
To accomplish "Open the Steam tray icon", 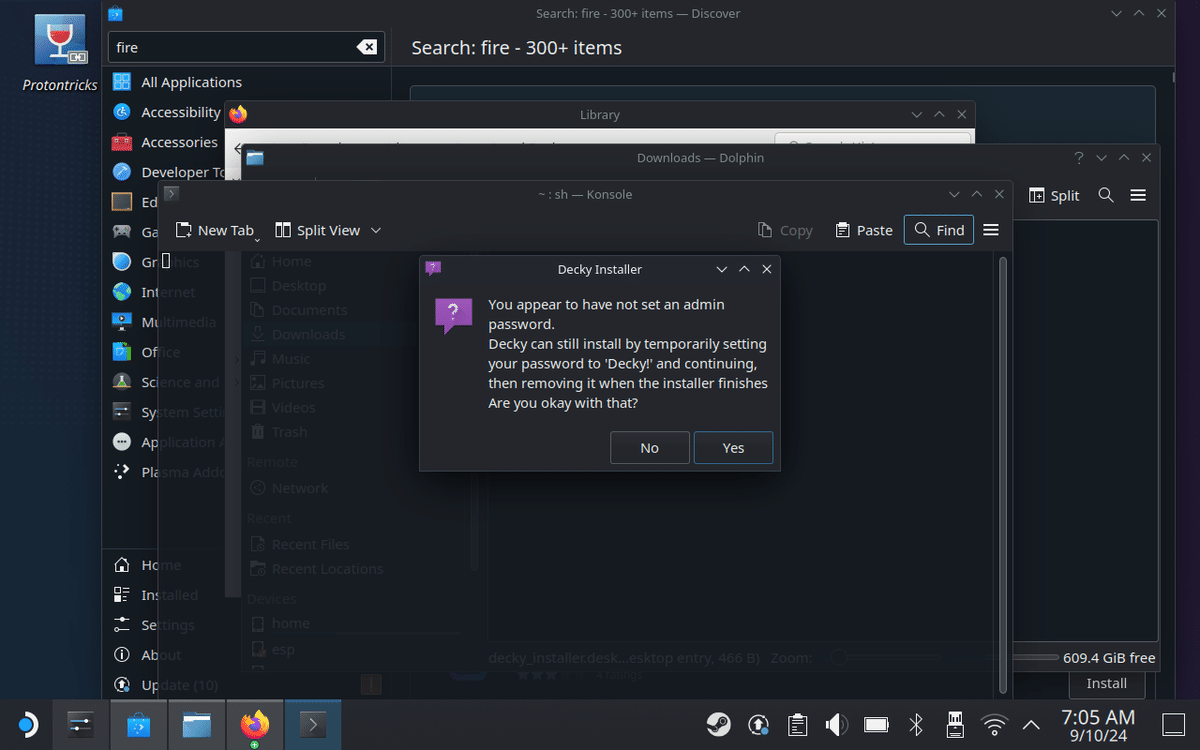I will (x=718, y=725).
